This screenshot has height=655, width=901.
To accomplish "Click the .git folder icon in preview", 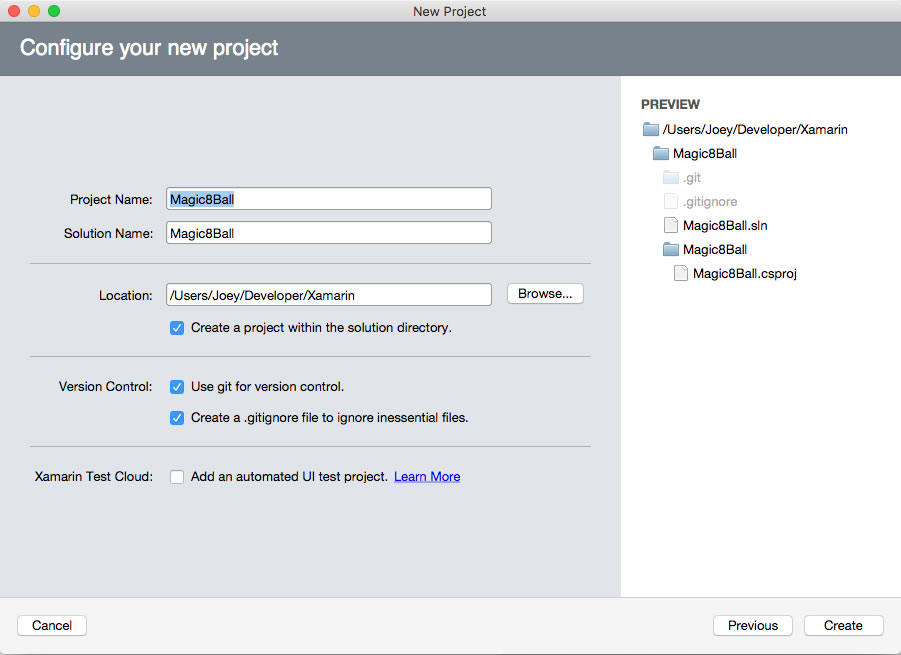I will [x=671, y=177].
